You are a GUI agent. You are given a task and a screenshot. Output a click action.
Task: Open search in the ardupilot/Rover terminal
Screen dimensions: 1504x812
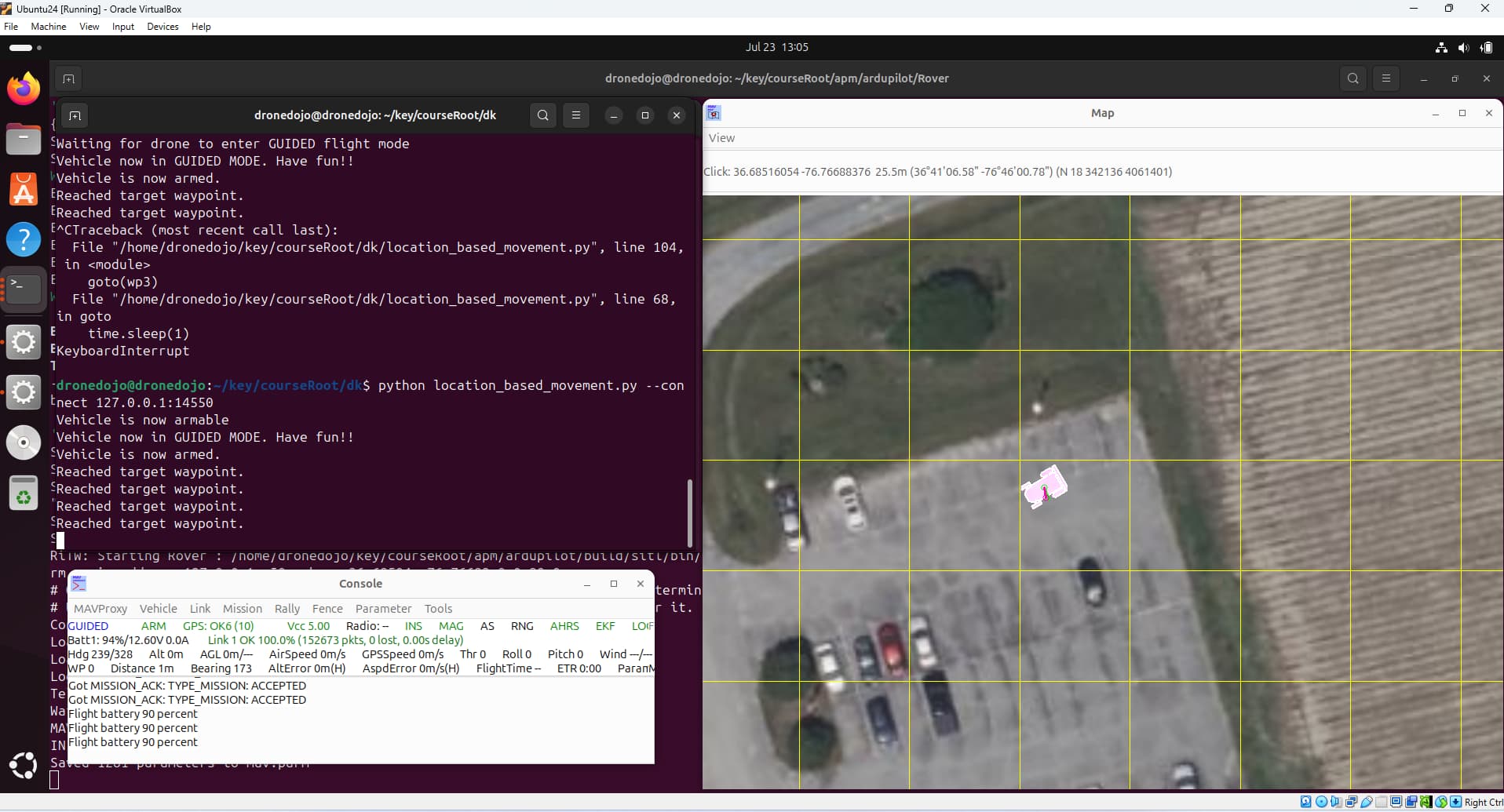pyautogui.click(x=1353, y=78)
